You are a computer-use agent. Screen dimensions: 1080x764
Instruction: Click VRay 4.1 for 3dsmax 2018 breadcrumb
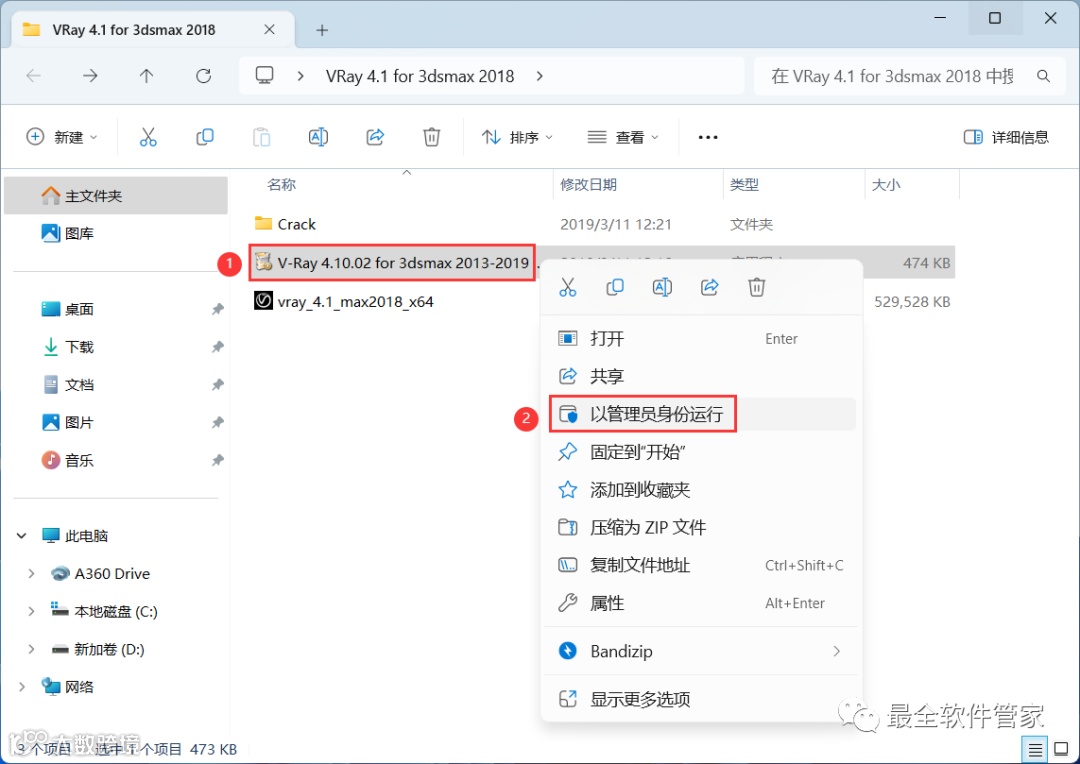tap(420, 76)
